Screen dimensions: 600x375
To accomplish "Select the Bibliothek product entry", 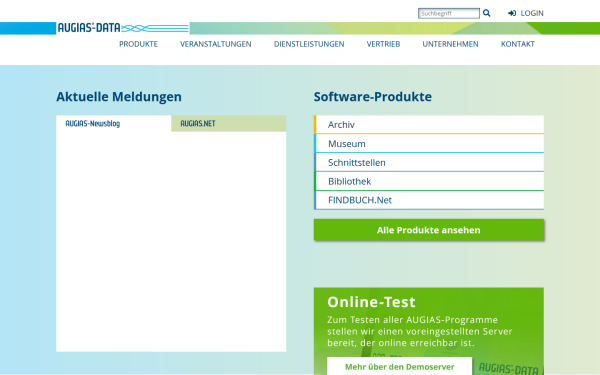I will pos(429,181).
